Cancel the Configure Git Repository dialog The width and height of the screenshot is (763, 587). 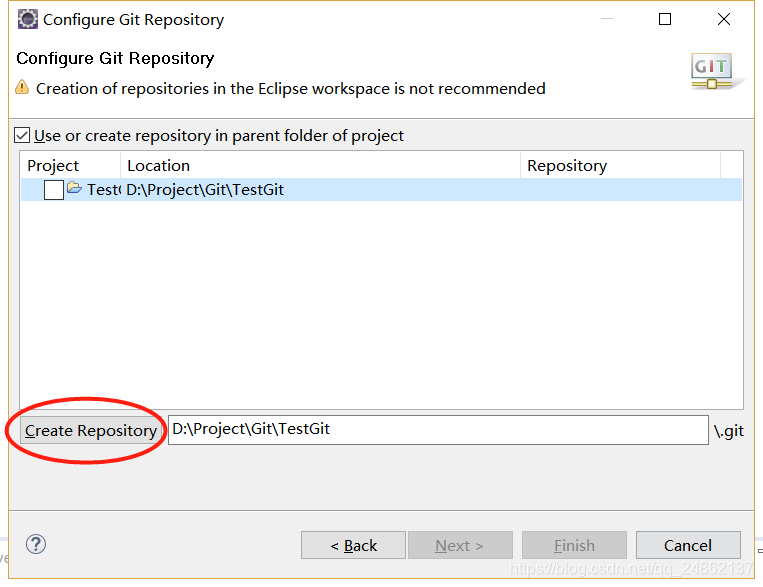coord(688,545)
